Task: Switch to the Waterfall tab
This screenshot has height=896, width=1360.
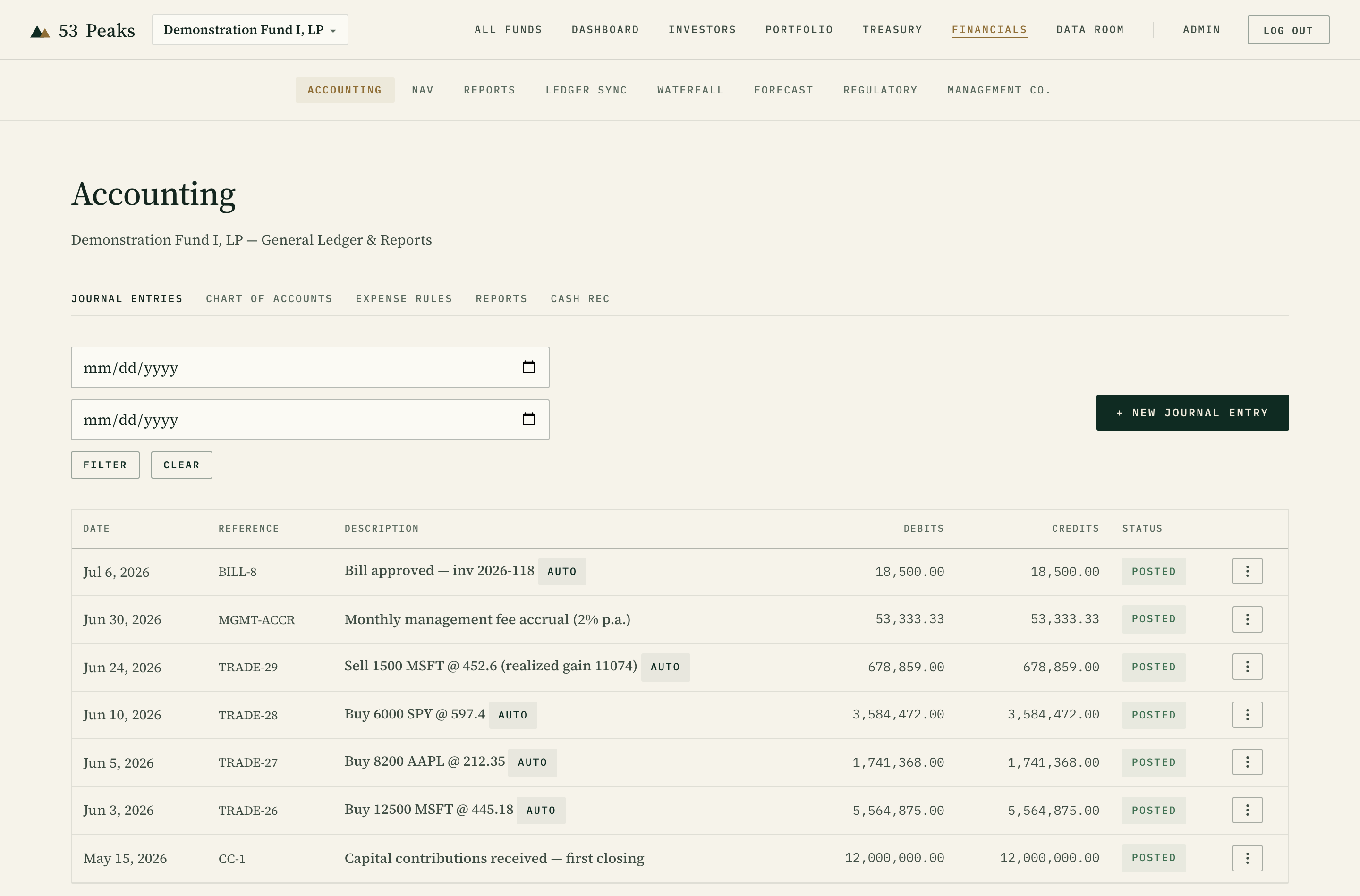Action: point(690,90)
